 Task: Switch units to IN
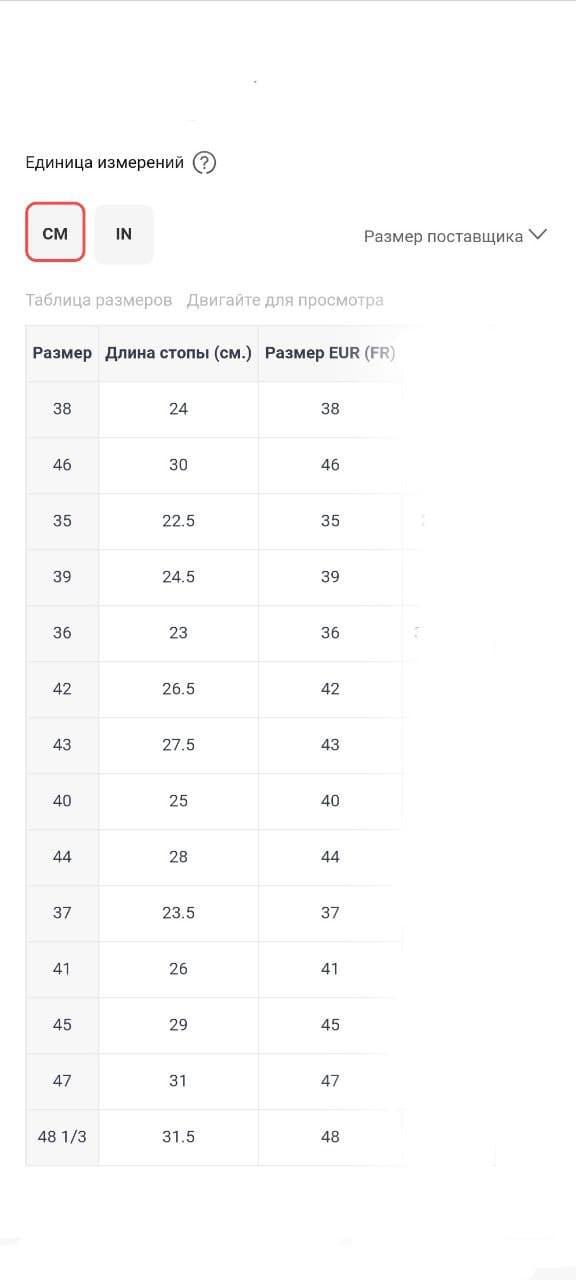pyautogui.click(x=124, y=234)
